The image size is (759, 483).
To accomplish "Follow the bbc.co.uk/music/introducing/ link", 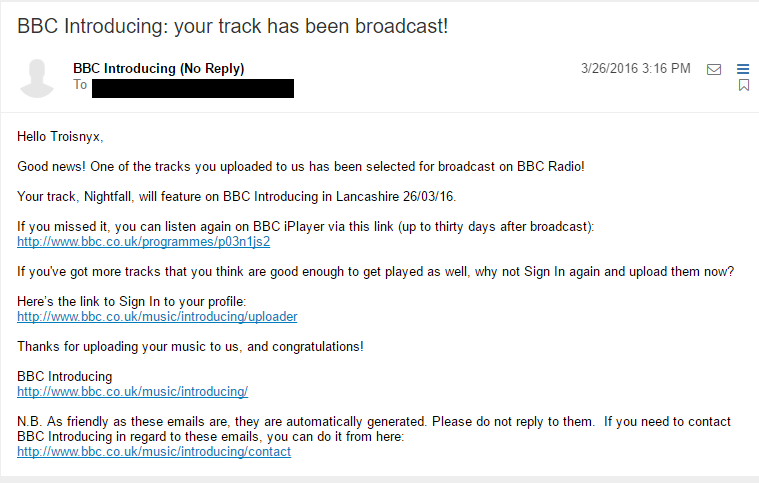I will [x=132, y=392].
